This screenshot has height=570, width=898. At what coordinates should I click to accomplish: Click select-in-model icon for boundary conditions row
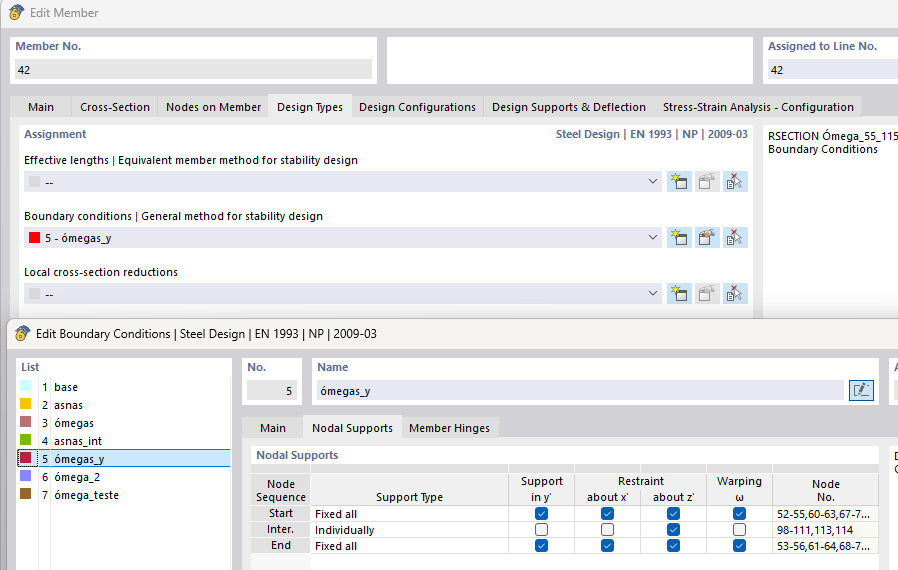[735, 238]
